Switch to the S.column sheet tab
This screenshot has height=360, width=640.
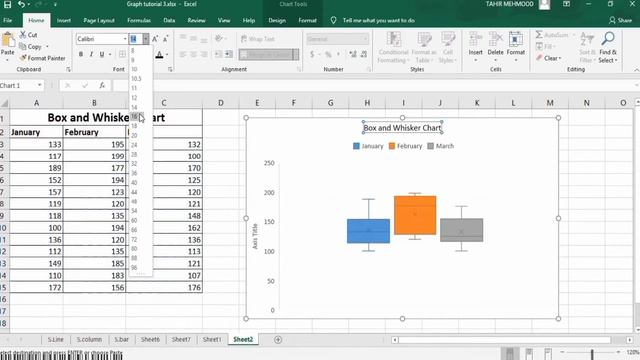click(x=89, y=340)
